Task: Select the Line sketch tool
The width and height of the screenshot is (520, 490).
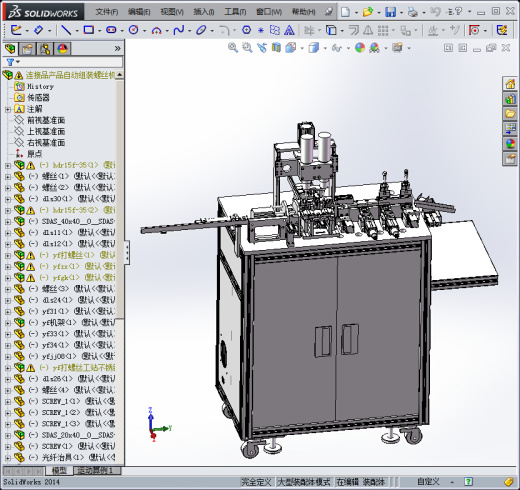Action: tap(66, 30)
